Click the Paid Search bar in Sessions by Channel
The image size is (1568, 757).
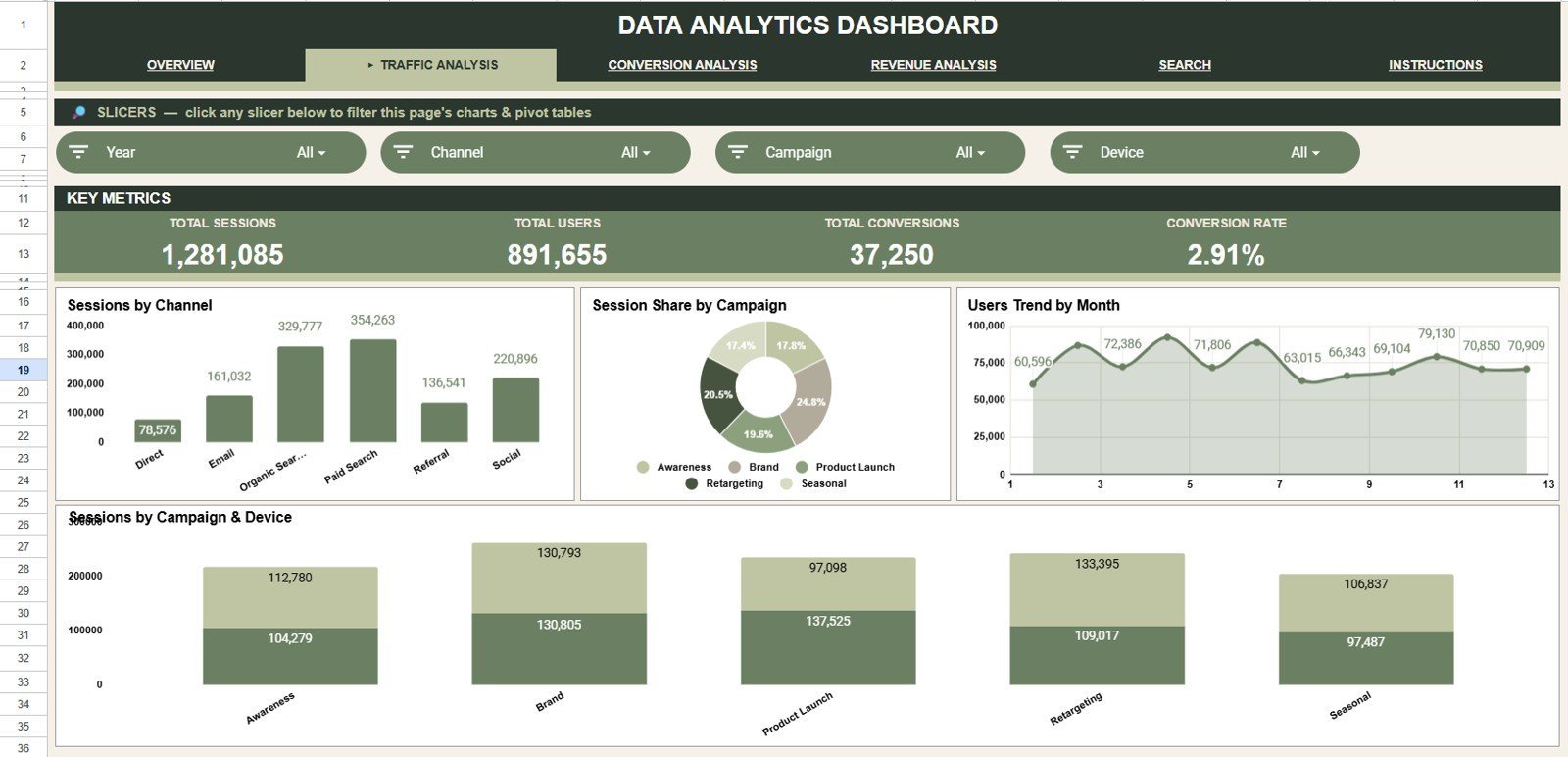372,390
